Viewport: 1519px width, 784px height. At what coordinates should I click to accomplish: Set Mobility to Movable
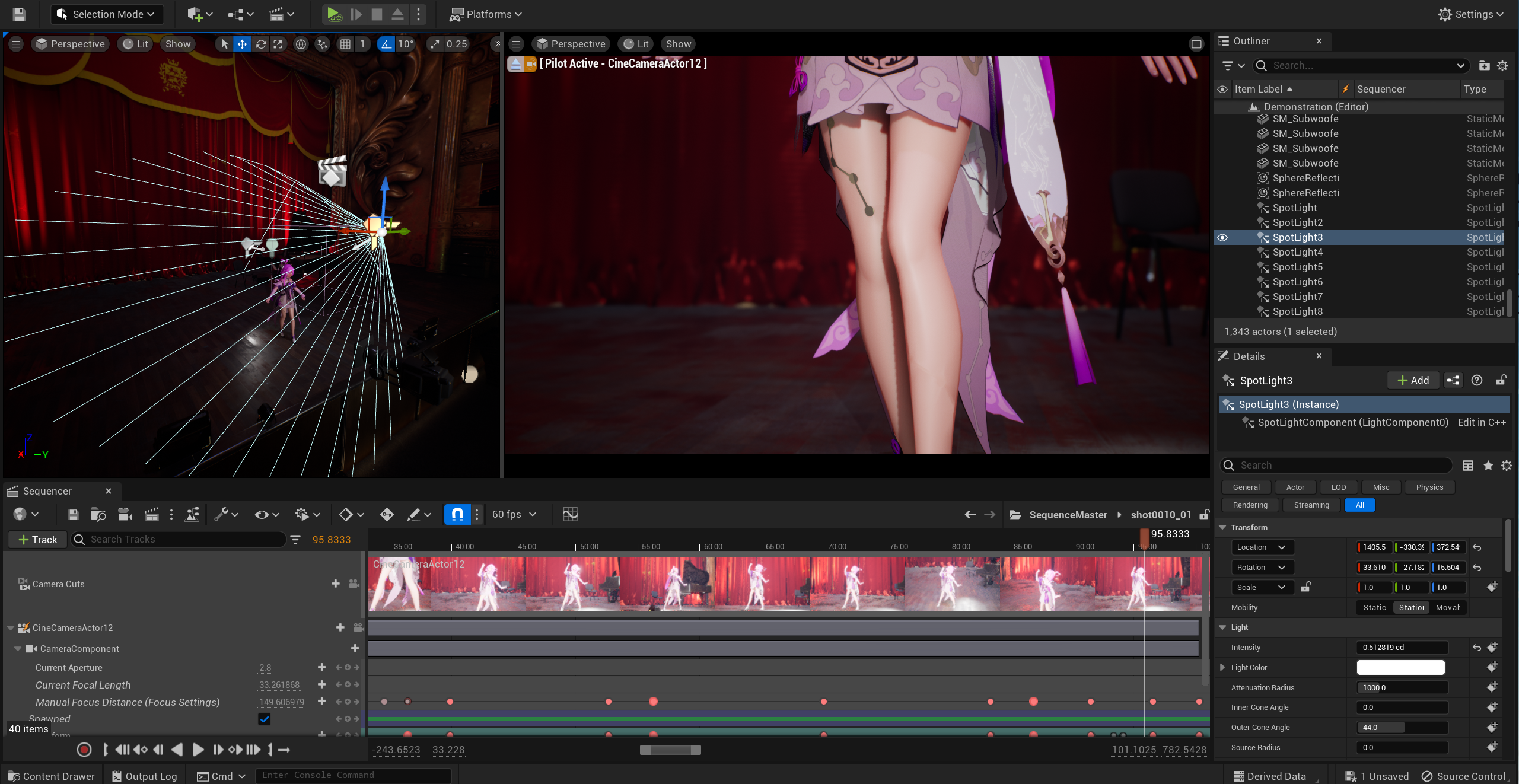tap(1448, 607)
